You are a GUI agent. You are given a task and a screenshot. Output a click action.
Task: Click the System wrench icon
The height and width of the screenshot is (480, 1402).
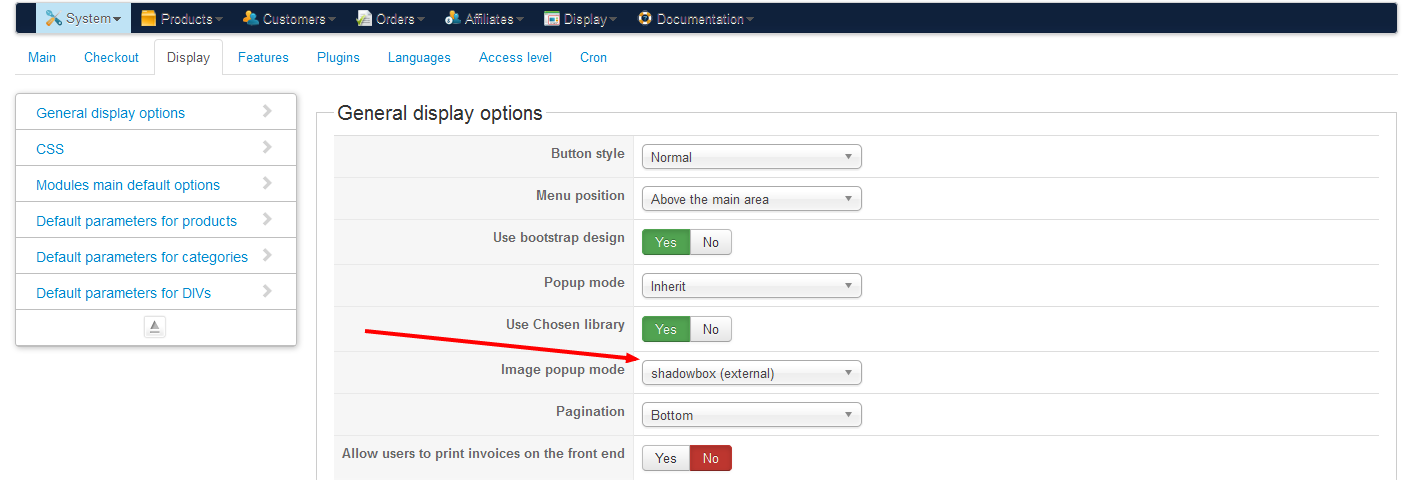54,18
